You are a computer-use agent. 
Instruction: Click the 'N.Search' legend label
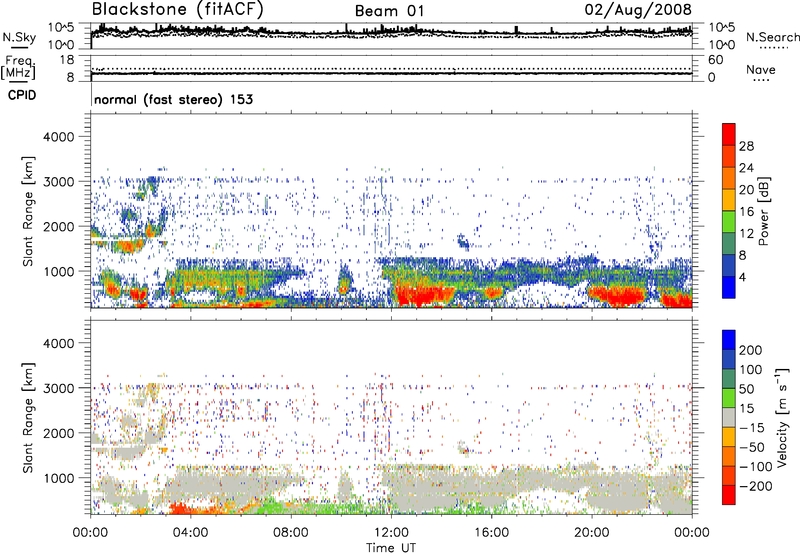coord(773,37)
